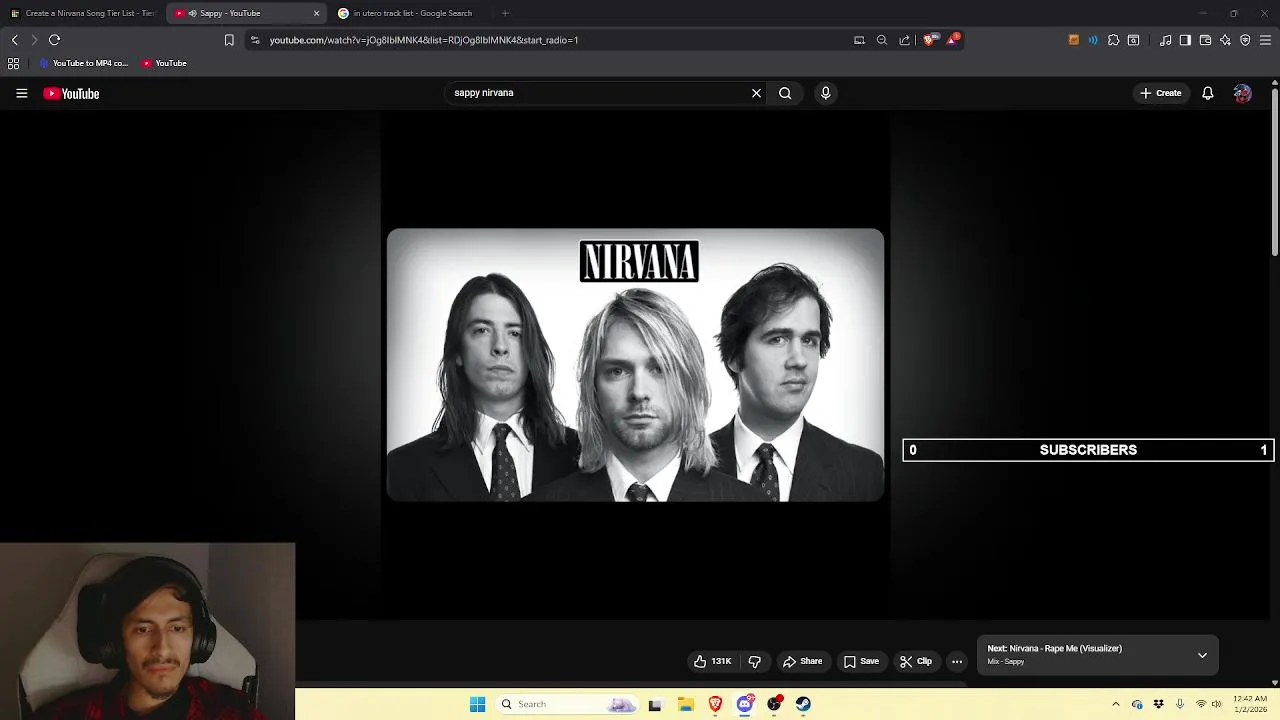Open Brave VPN shield icon

[x=1245, y=40]
